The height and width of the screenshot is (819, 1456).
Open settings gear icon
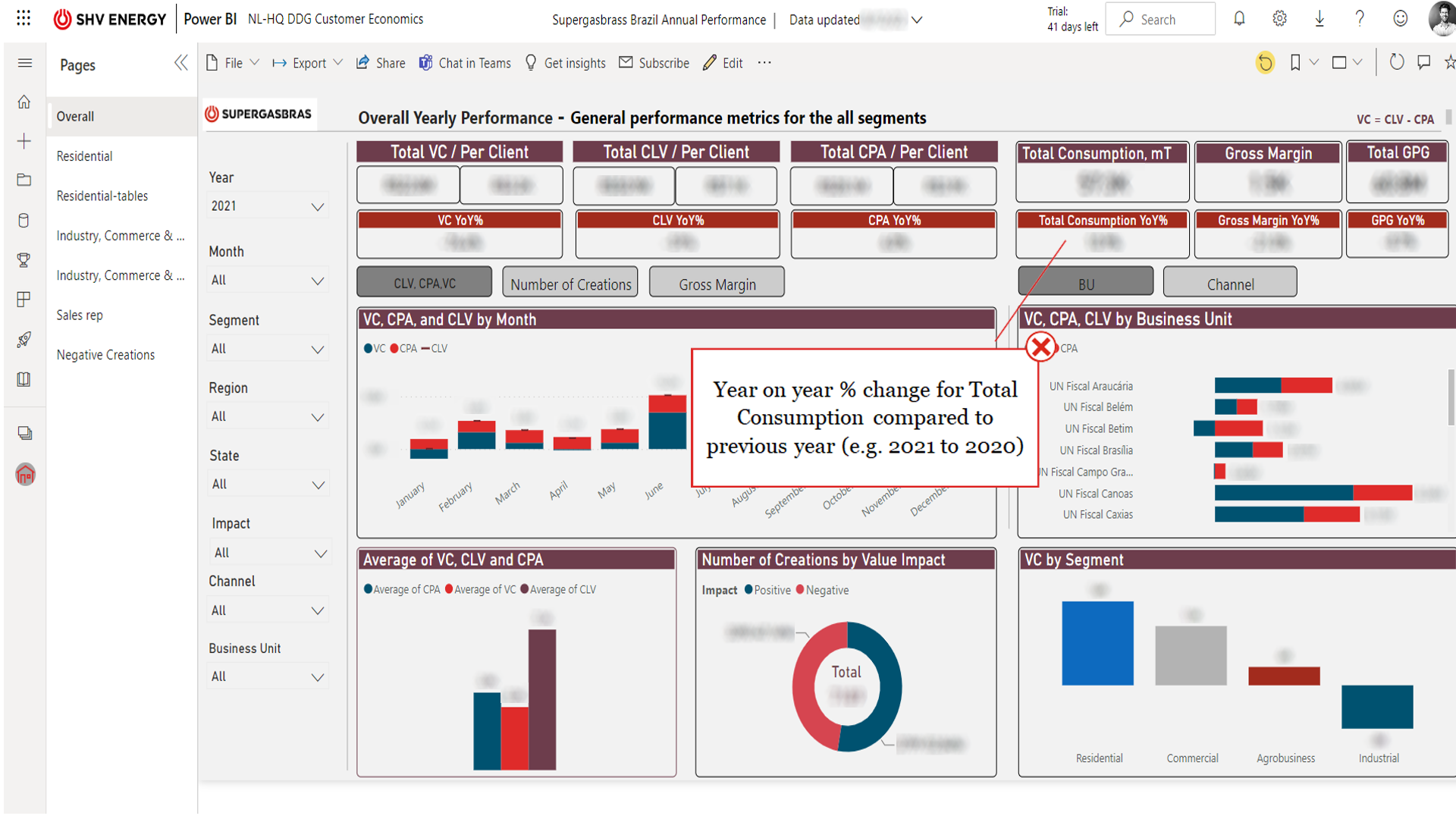pyautogui.click(x=1279, y=19)
